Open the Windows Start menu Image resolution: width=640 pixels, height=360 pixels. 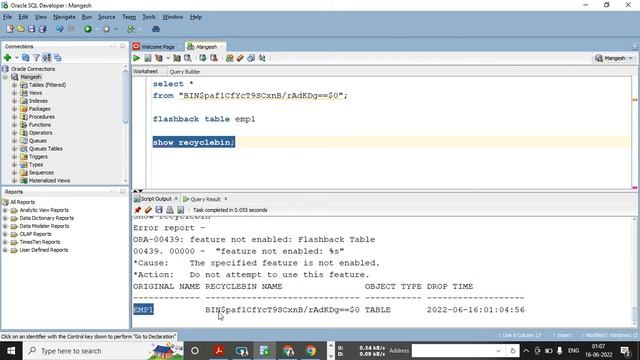[11, 351]
